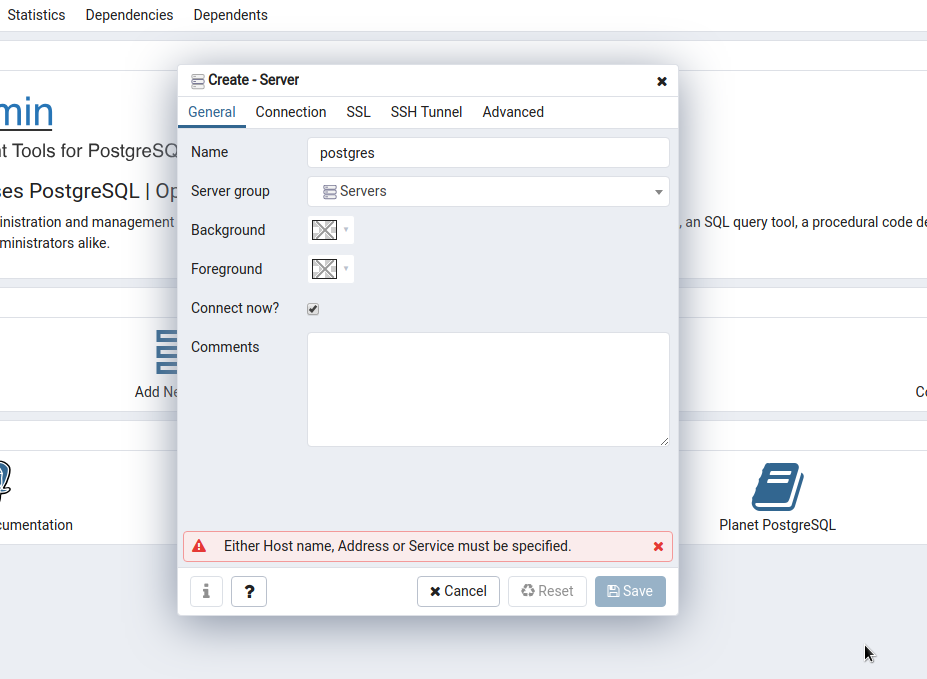927x679 pixels.
Task: Click the 'Comments' field label
Action: (225, 347)
